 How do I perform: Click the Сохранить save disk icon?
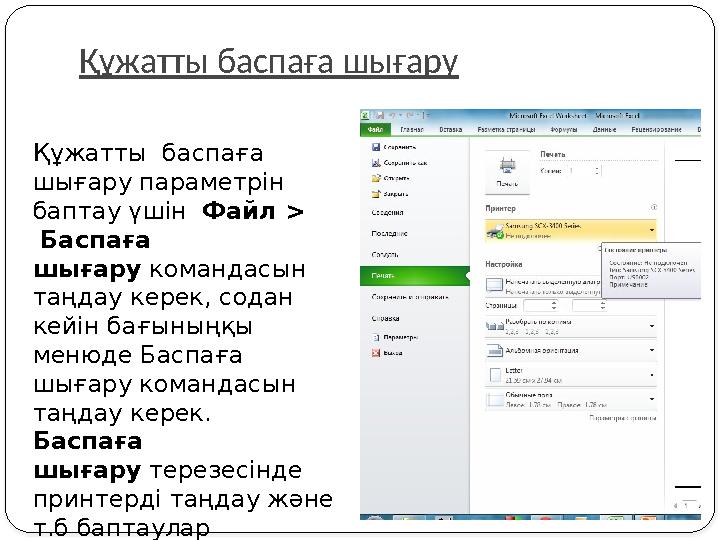(x=376, y=147)
